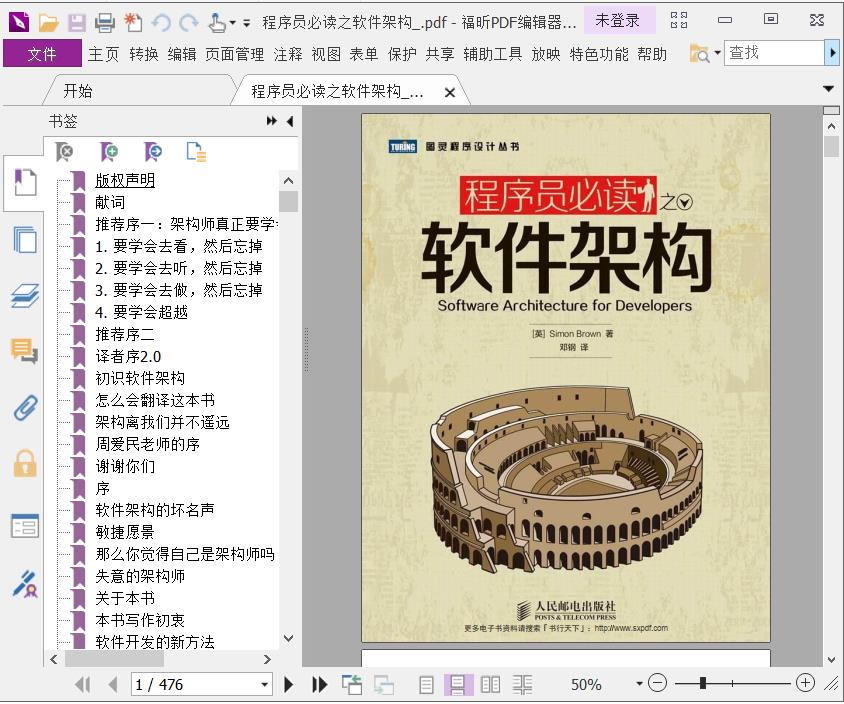Screen dimensions: 844x704
Task: Select the 版权声明 bookmark
Action: (125, 180)
